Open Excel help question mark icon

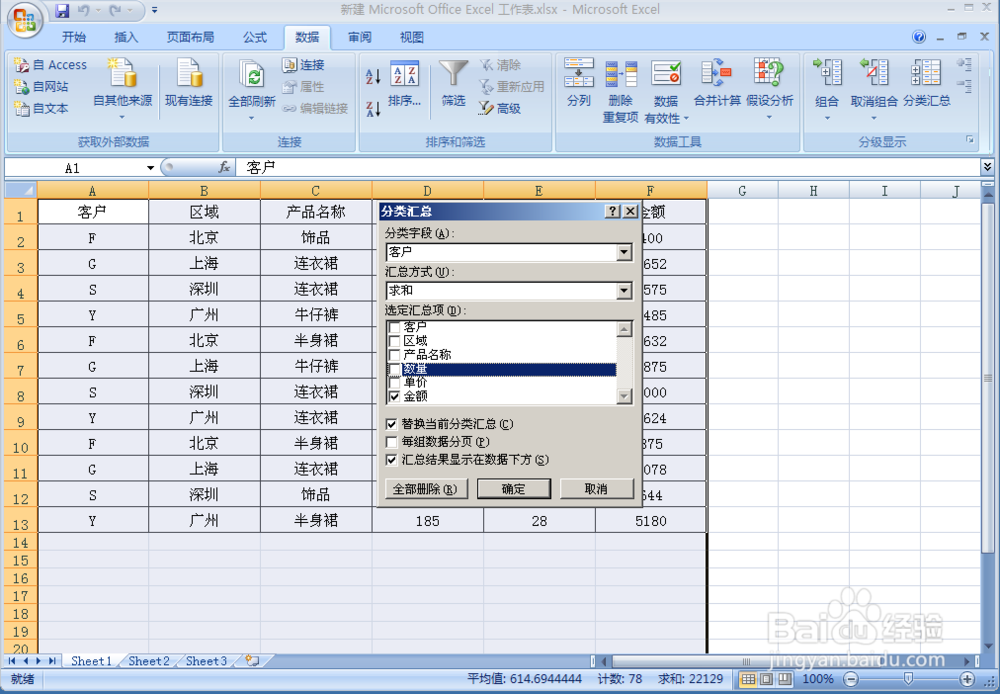point(919,37)
